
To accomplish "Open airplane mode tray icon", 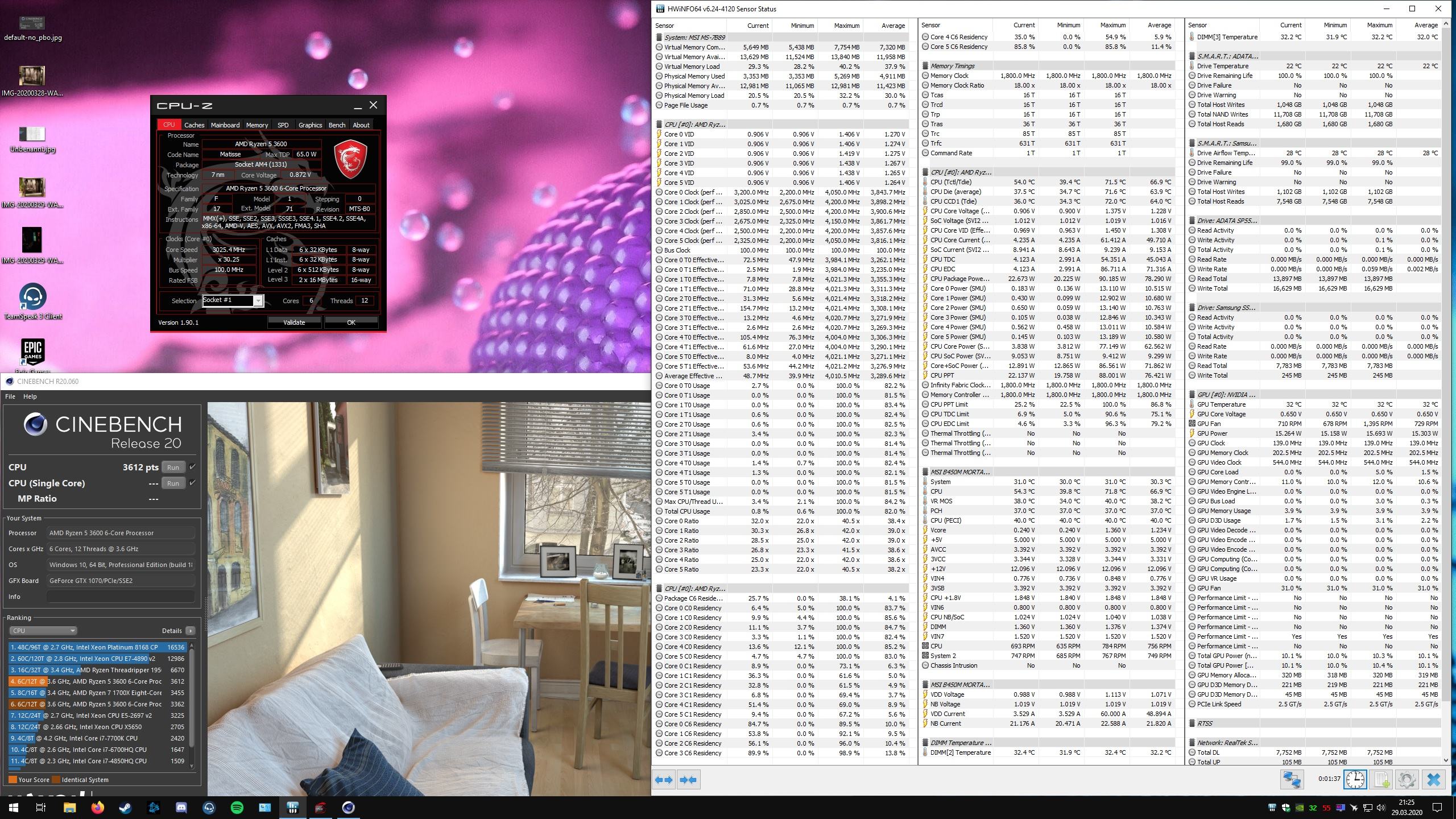I will [x=1354, y=808].
